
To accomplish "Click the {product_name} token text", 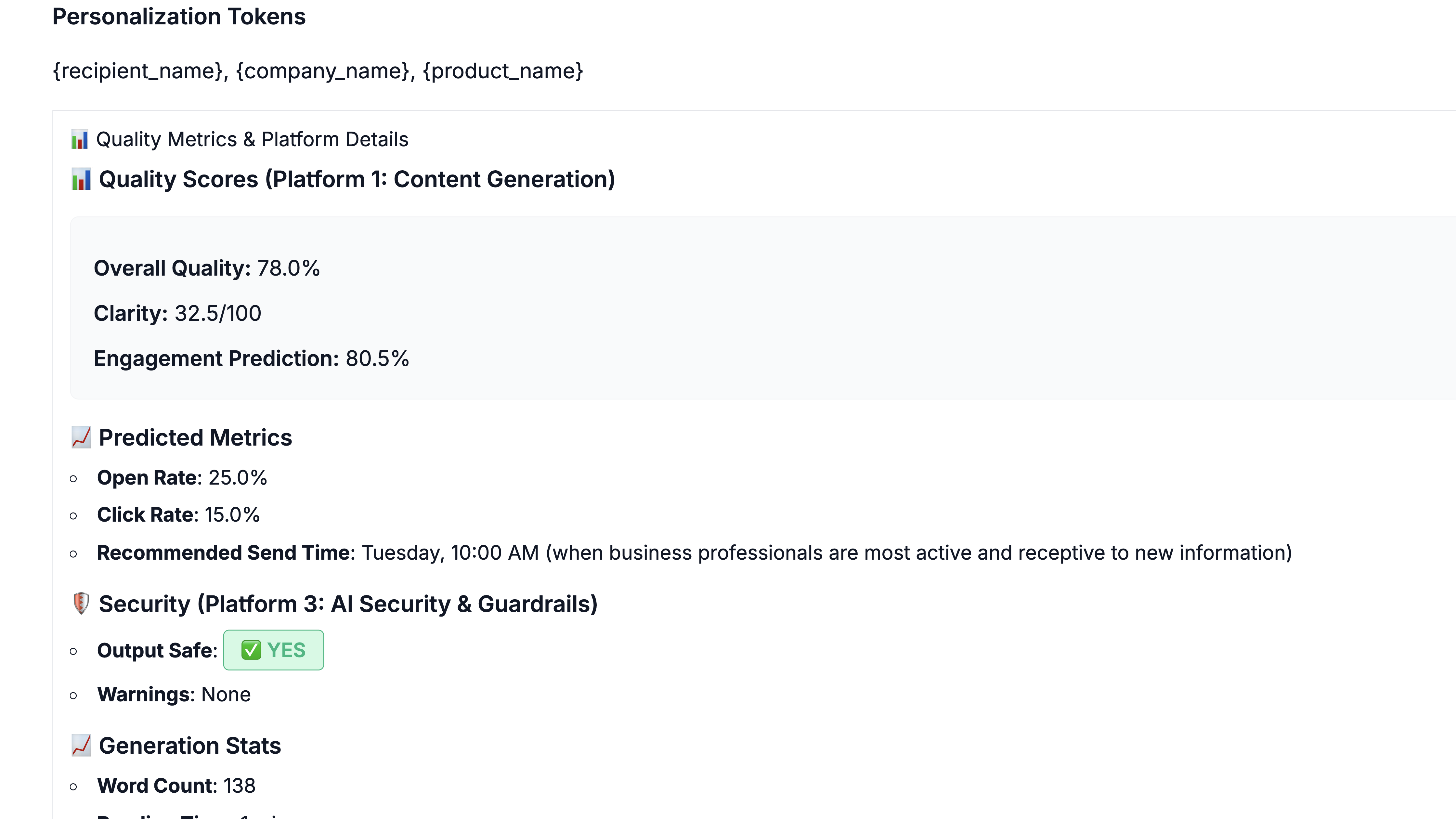I will click(x=503, y=71).
